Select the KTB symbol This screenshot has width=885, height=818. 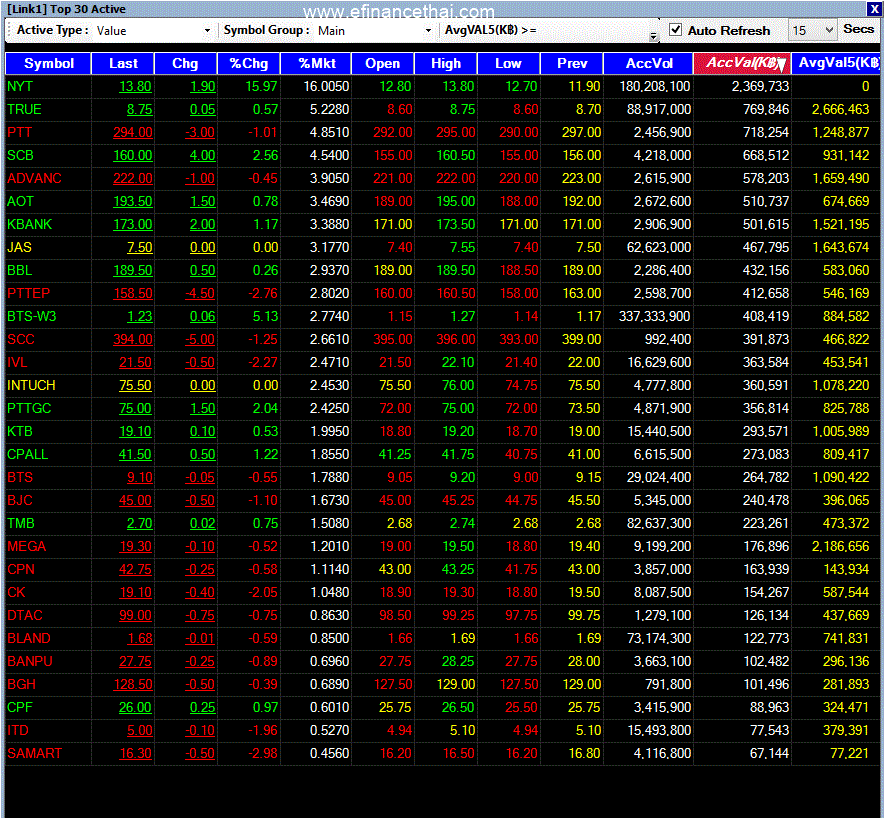pyautogui.click(x=20, y=431)
